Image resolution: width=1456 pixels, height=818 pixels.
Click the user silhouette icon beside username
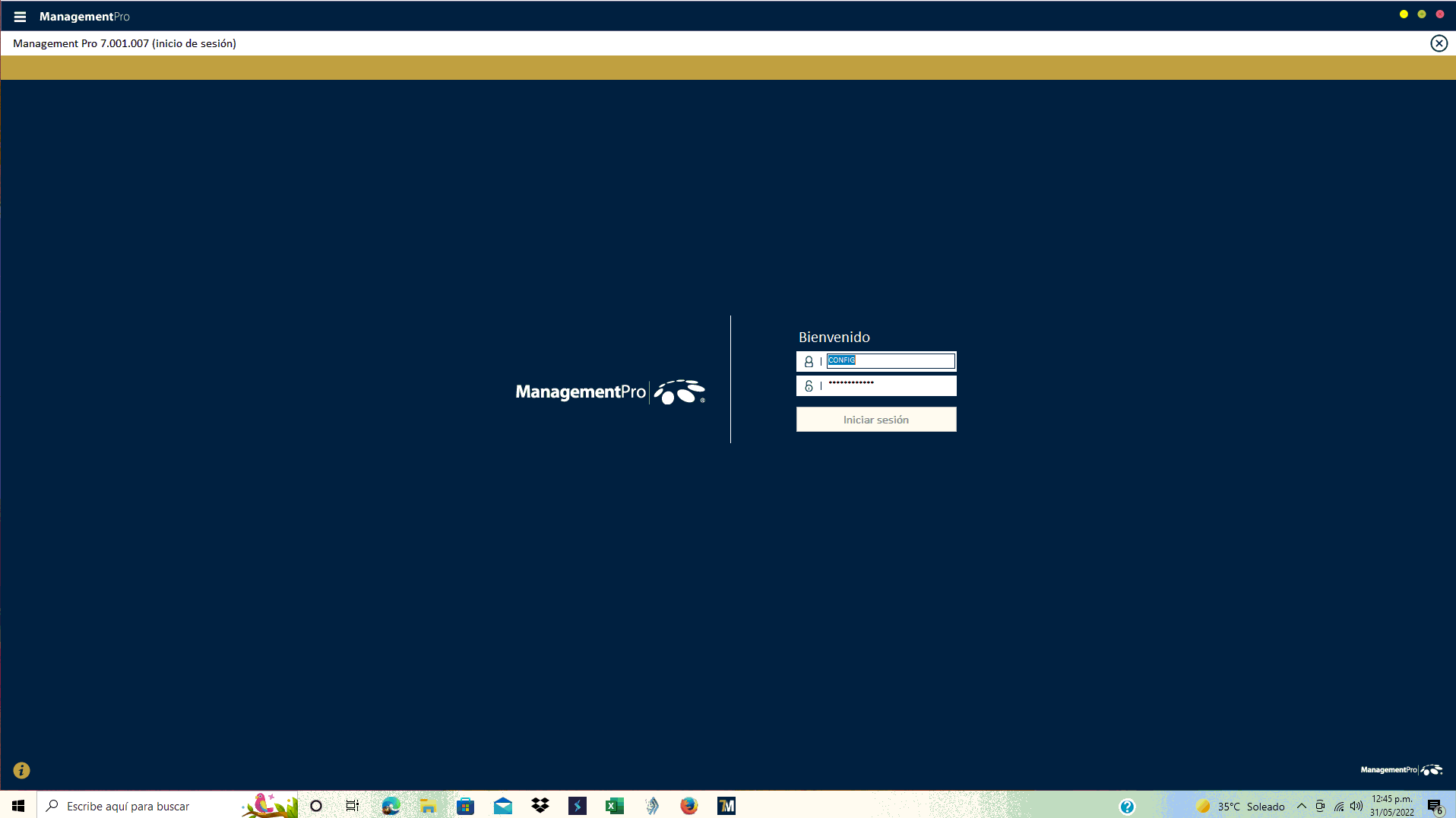(809, 362)
